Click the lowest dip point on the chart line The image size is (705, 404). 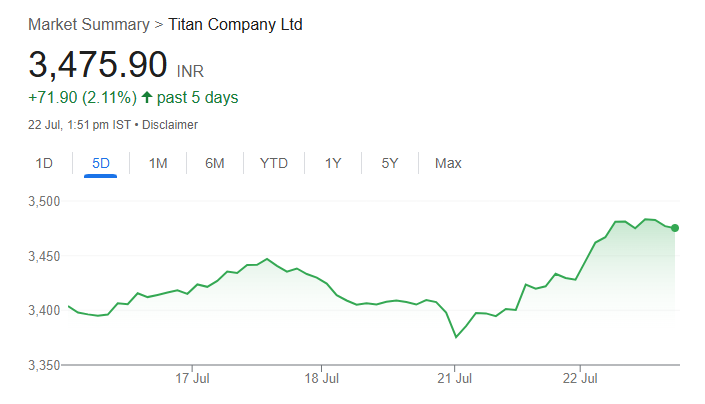point(457,337)
